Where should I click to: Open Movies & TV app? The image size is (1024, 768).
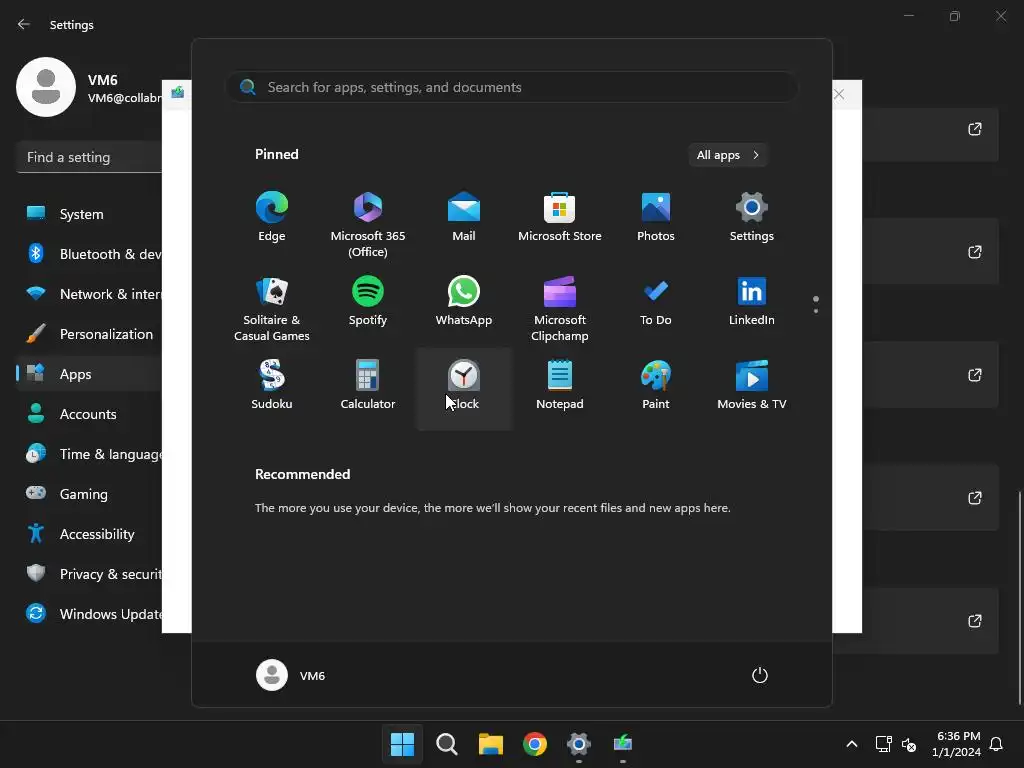click(752, 385)
